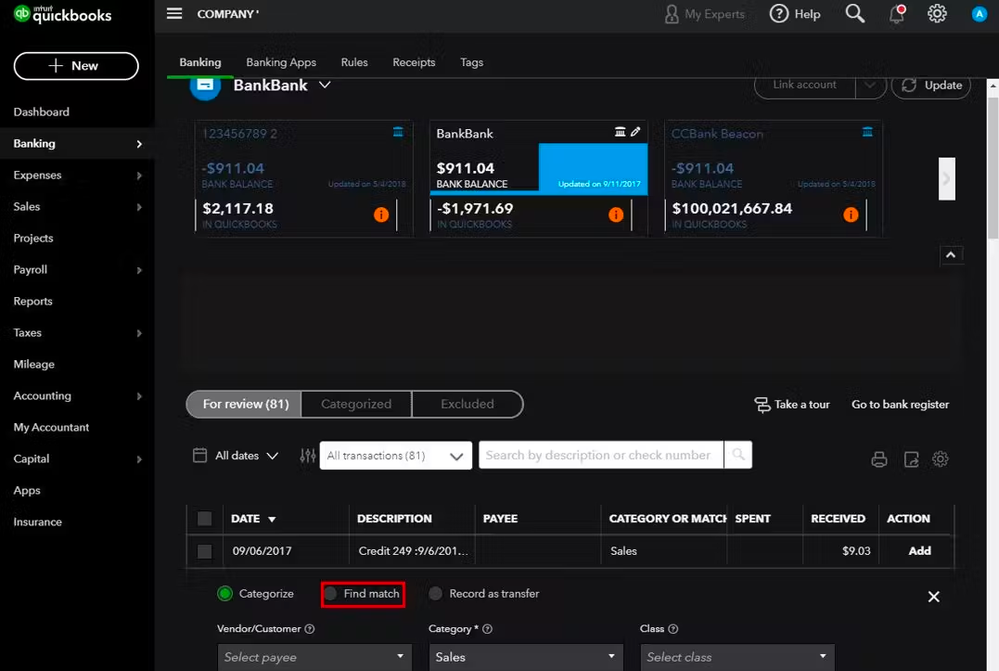The image size is (999, 671).
Task: Click the vertical scrollbar on the right
Action: tap(993, 166)
